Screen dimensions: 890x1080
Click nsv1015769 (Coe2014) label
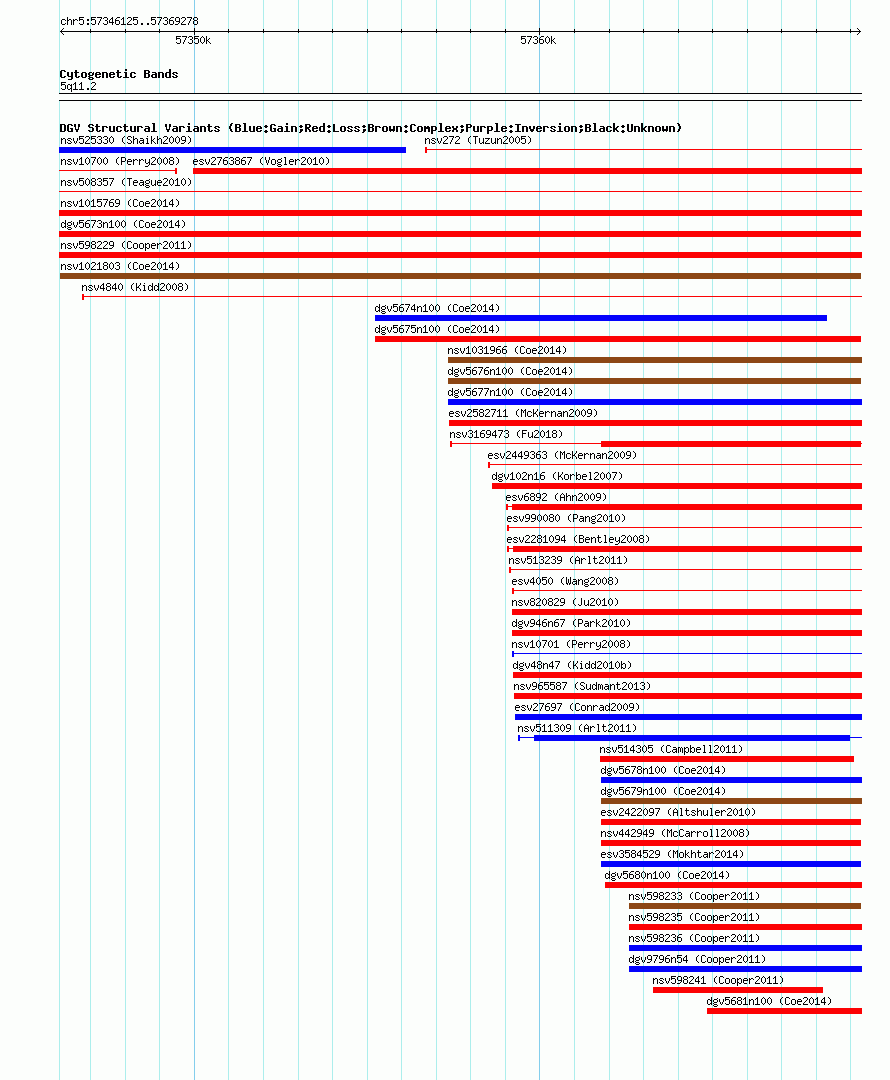[120, 203]
